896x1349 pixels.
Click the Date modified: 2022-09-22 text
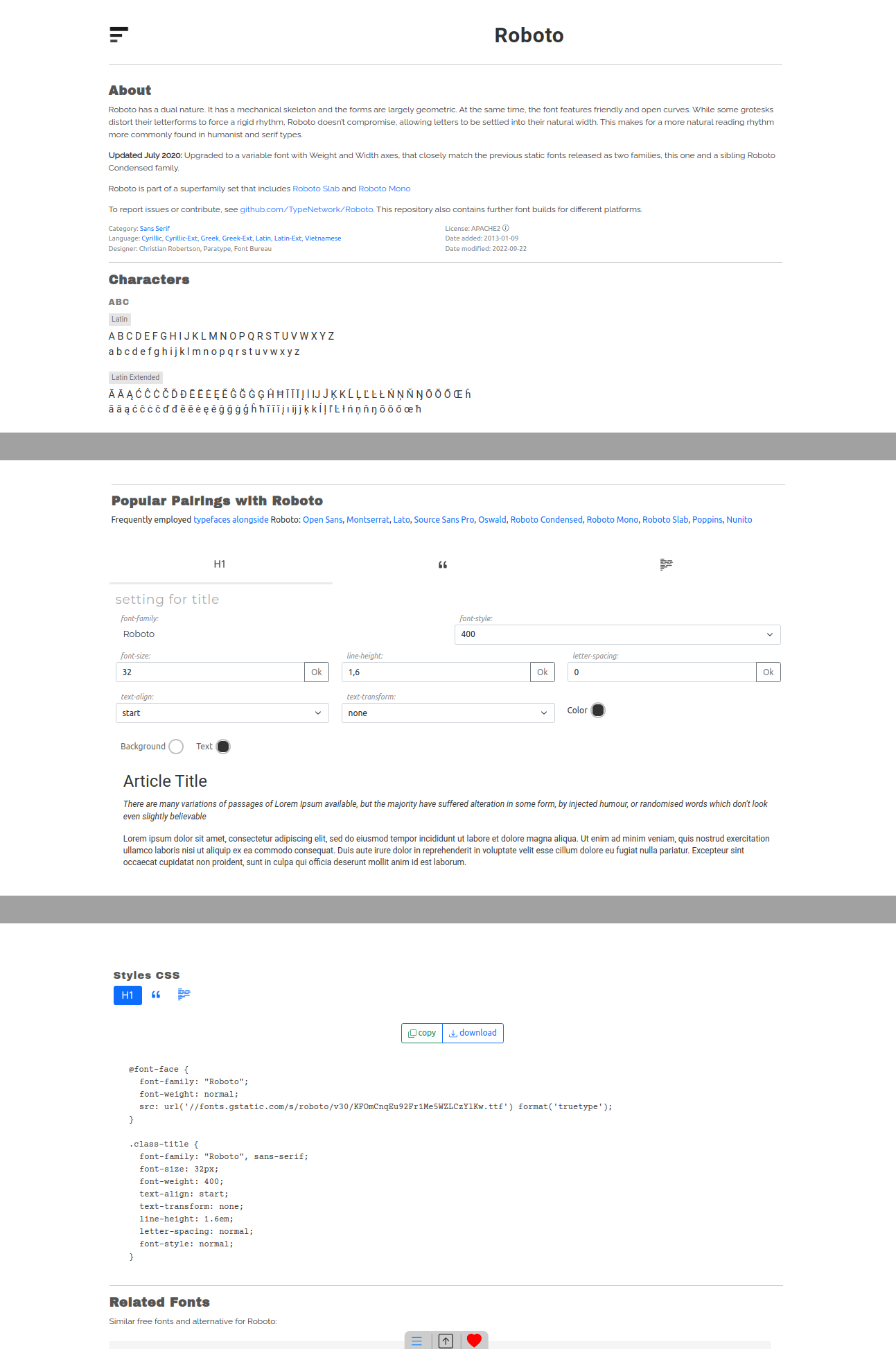(x=486, y=249)
